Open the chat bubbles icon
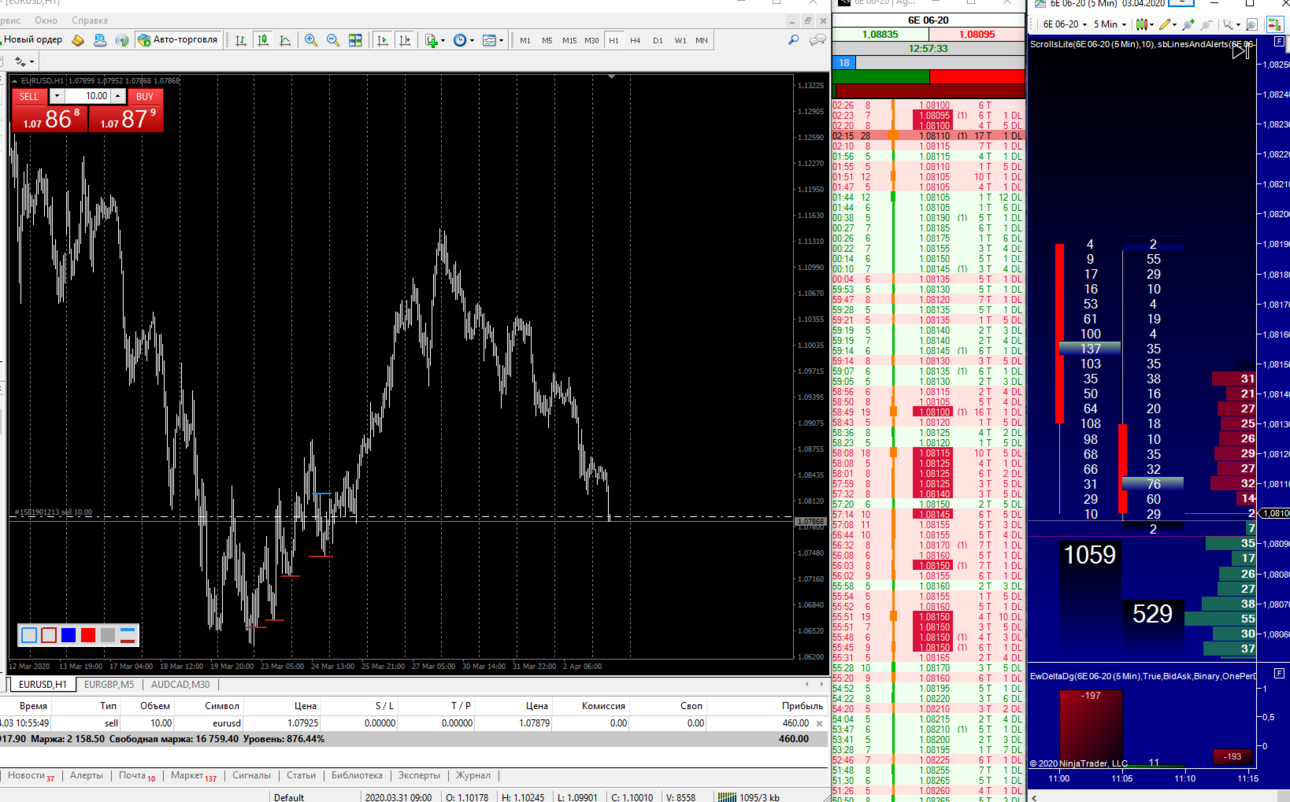The height and width of the screenshot is (802, 1290). [817, 40]
